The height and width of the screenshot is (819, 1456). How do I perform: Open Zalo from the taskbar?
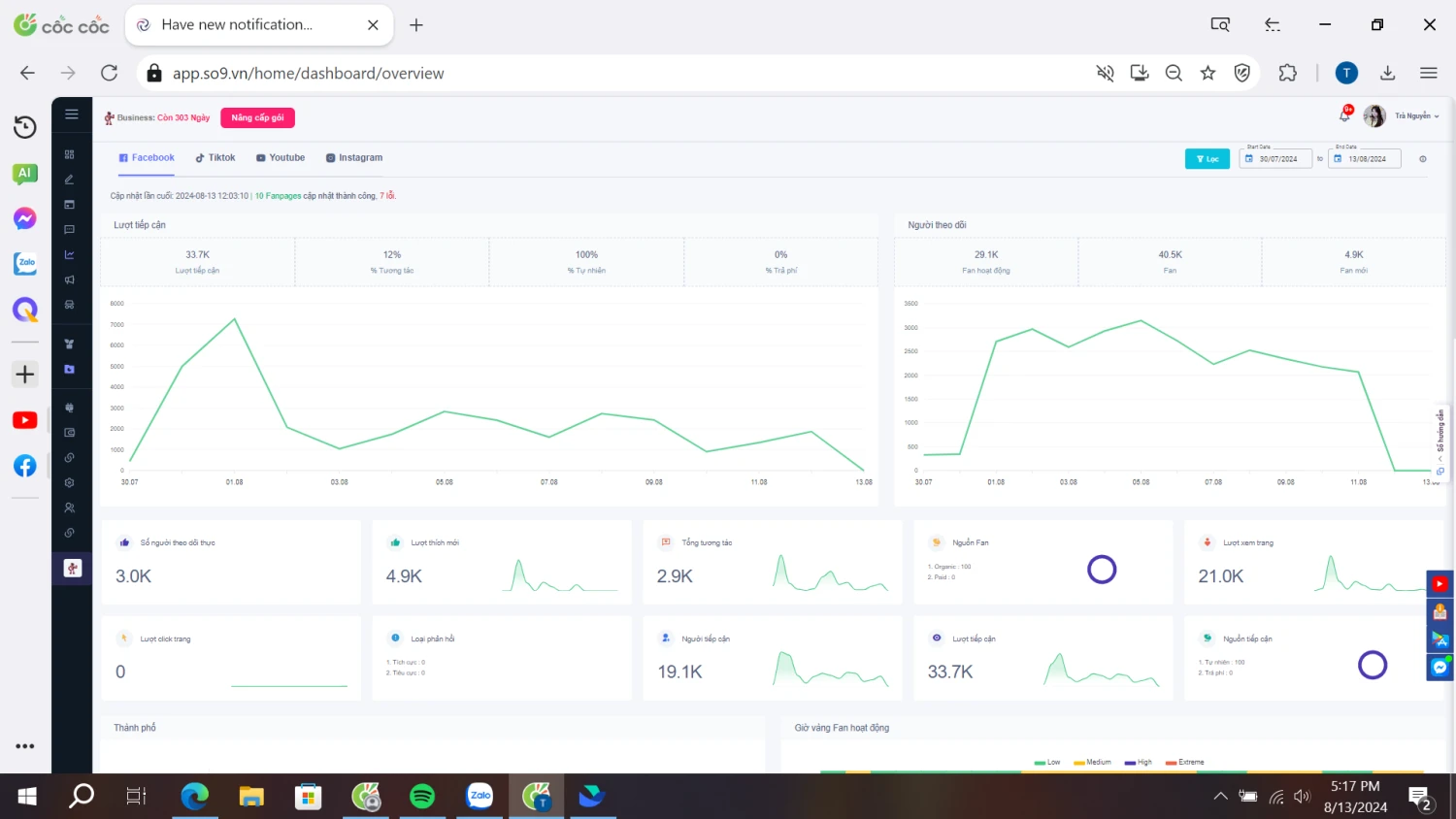tap(480, 797)
